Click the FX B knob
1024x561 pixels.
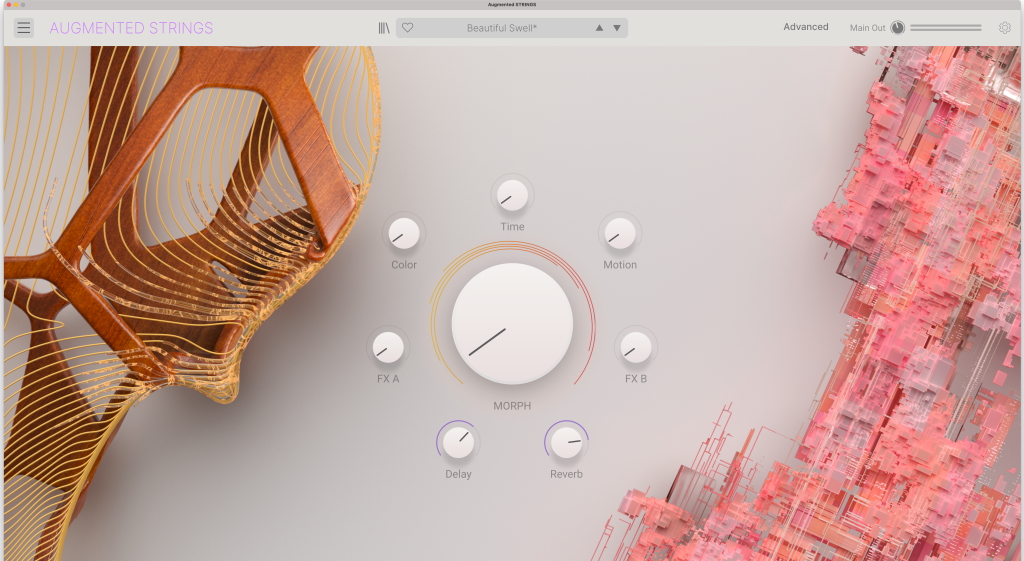pos(635,347)
